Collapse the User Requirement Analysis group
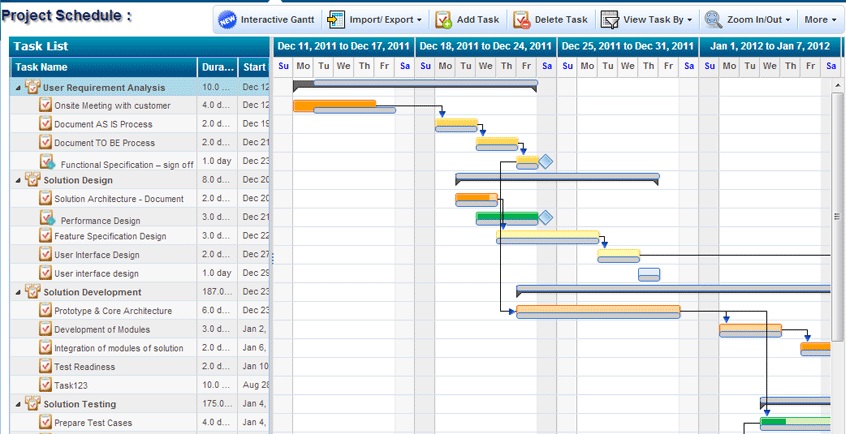Viewport: 846px width, 434px height. pyautogui.click(x=18, y=87)
